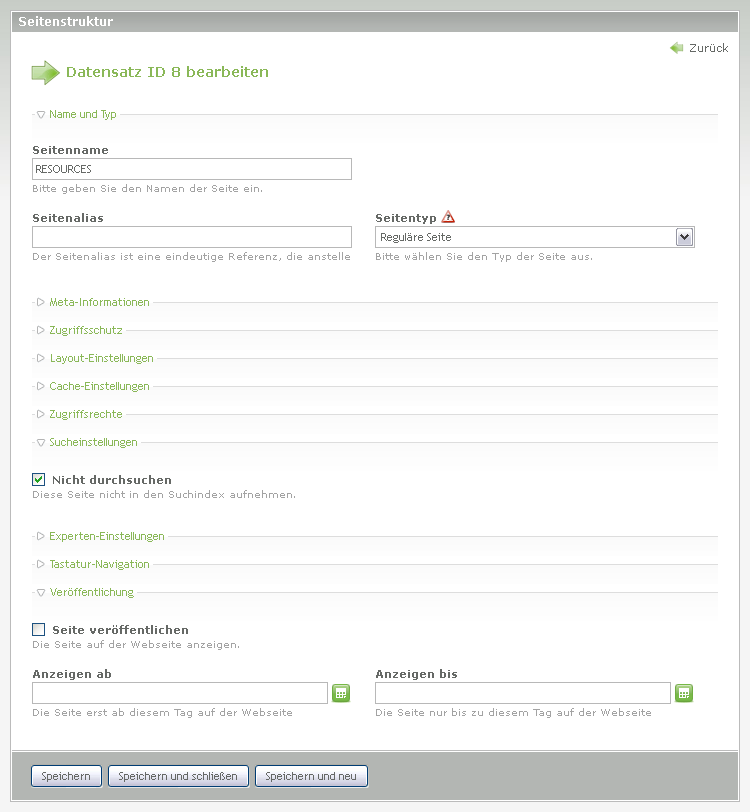Click Speichern und schließen button
750x812 pixels.
[178, 776]
